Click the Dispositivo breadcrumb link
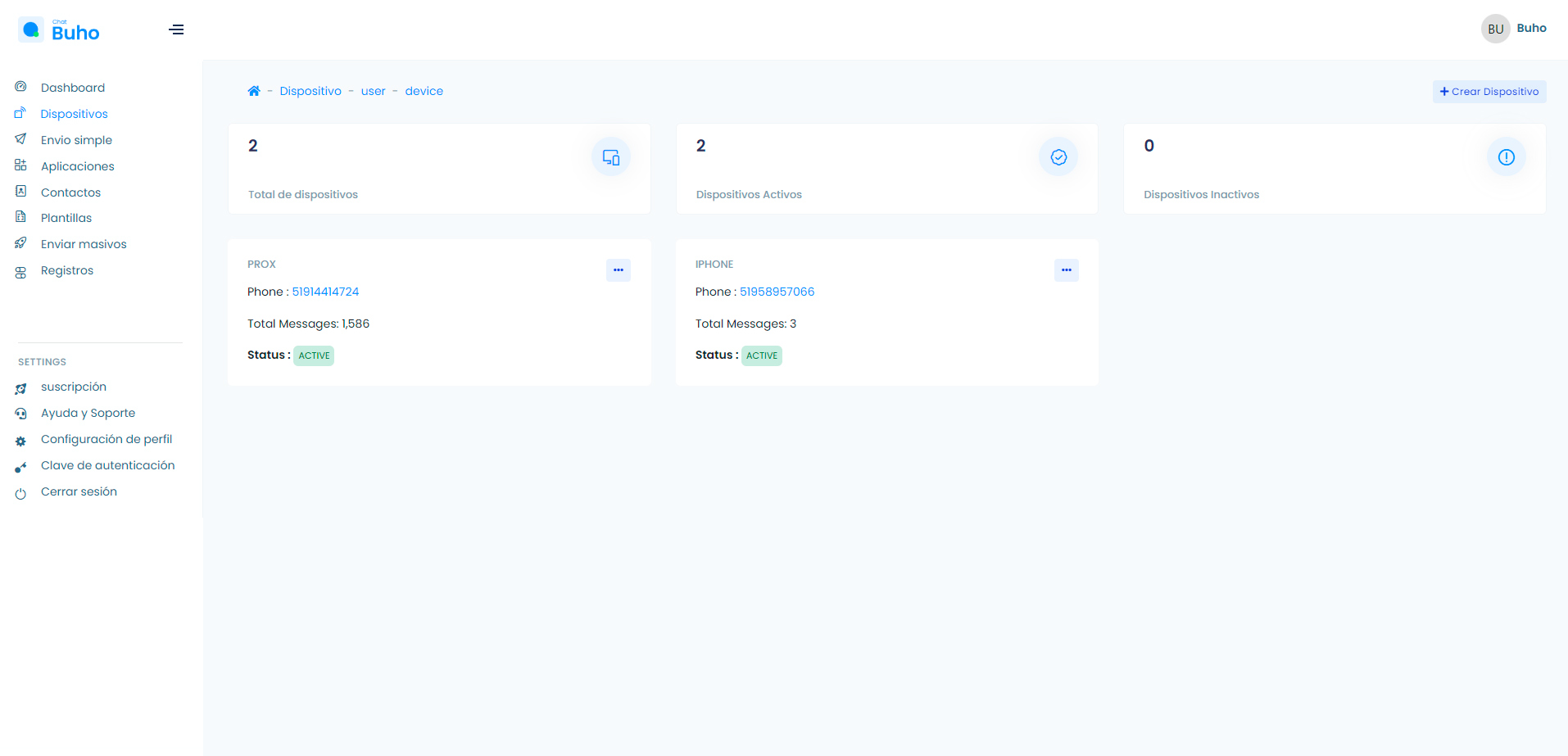The width and height of the screenshot is (1568, 756). [310, 91]
